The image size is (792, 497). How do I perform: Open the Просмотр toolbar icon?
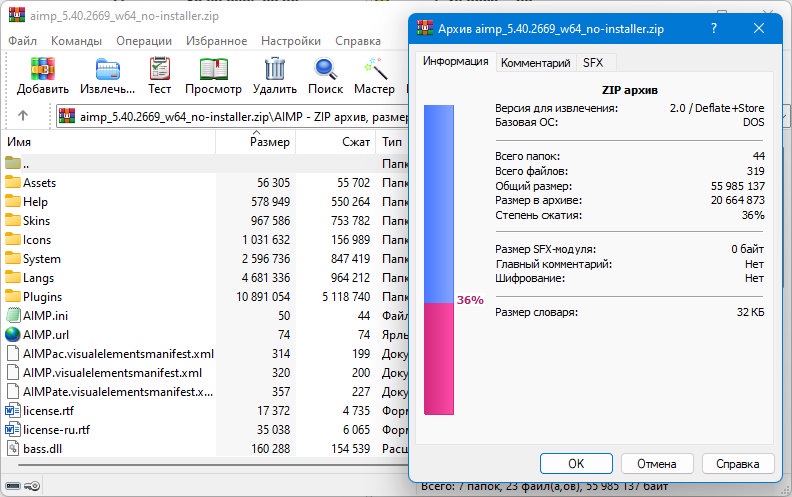click(x=214, y=69)
